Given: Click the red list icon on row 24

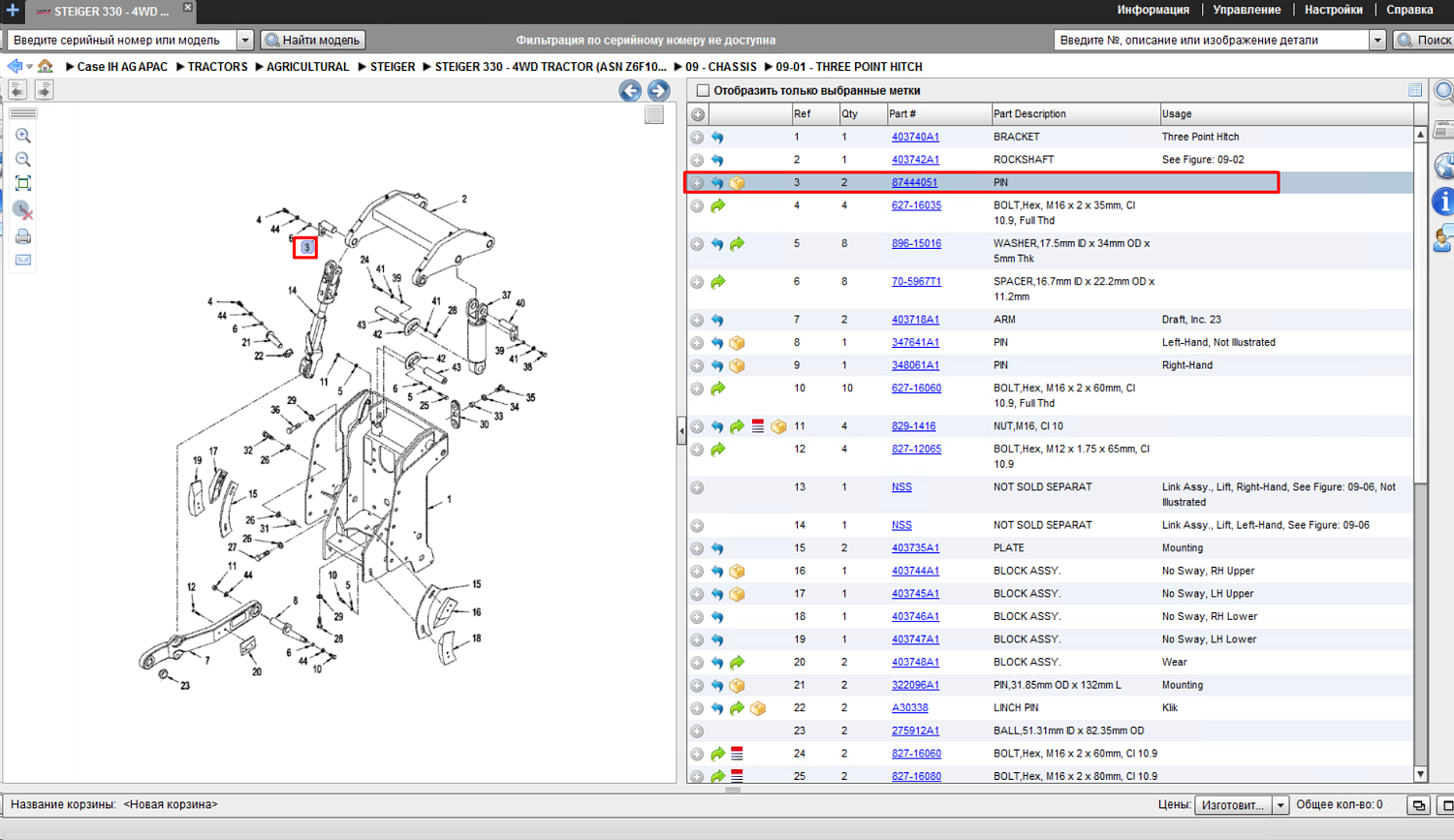Looking at the screenshot, I should pyautogui.click(x=738, y=754).
